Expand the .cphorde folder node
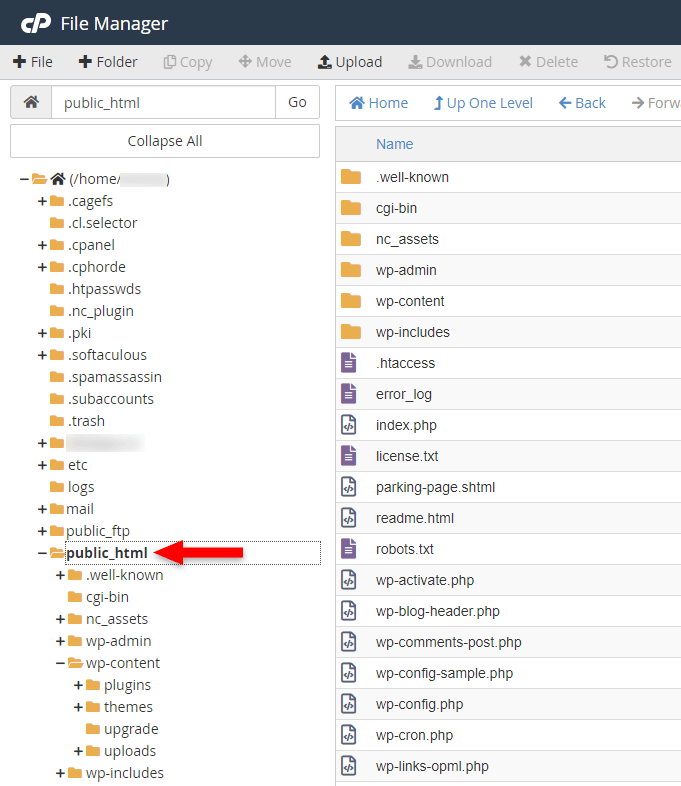Screen dimensions: 681x786 (x=42, y=267)
